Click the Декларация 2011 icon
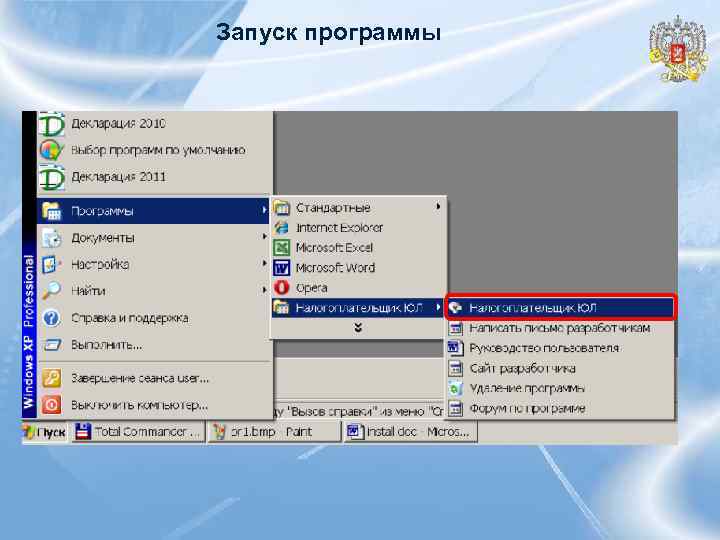The width and height of the screenshot is (720, 540). click(51, 178)
